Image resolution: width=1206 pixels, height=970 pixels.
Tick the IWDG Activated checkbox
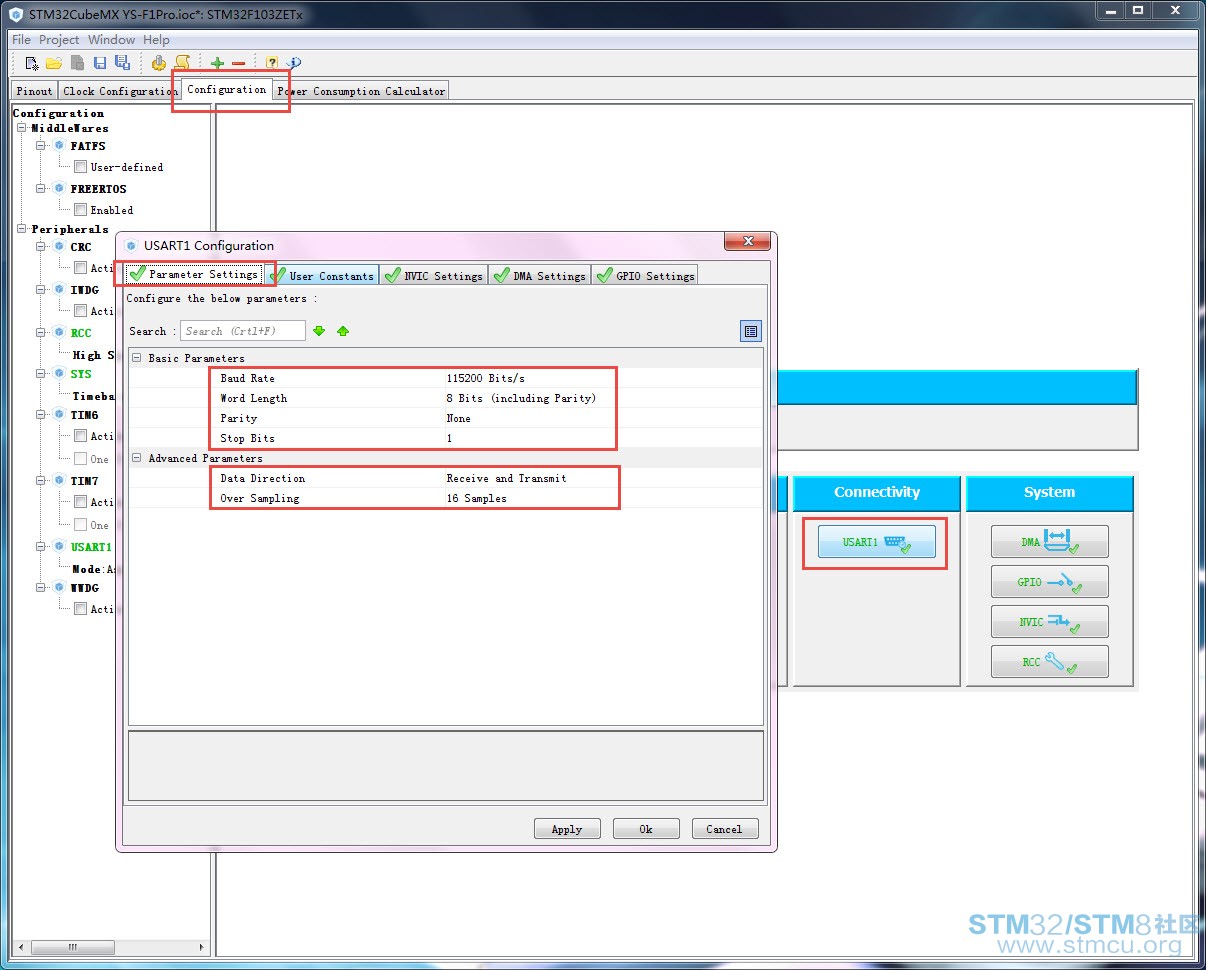80,311
